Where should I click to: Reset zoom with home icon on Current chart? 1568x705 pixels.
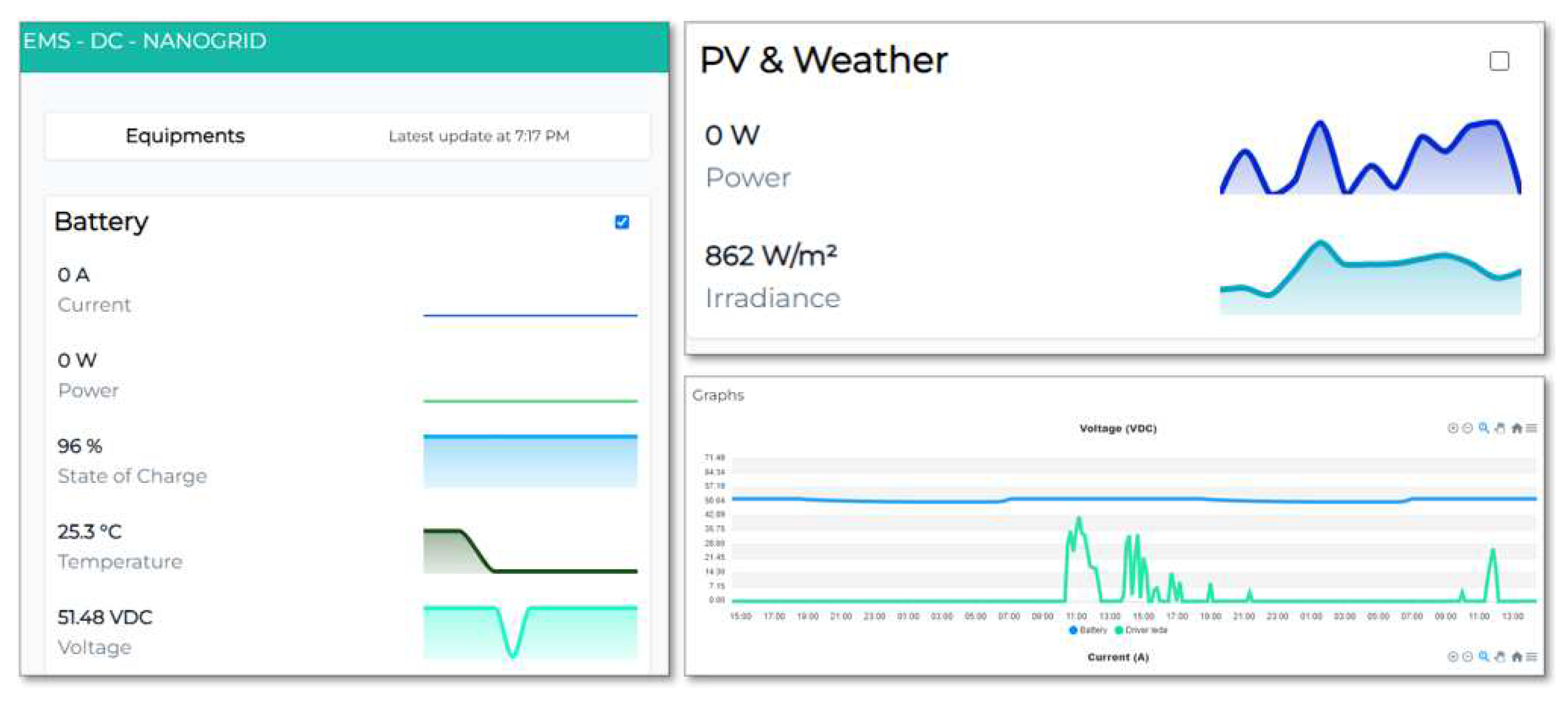pos(1517,657)
